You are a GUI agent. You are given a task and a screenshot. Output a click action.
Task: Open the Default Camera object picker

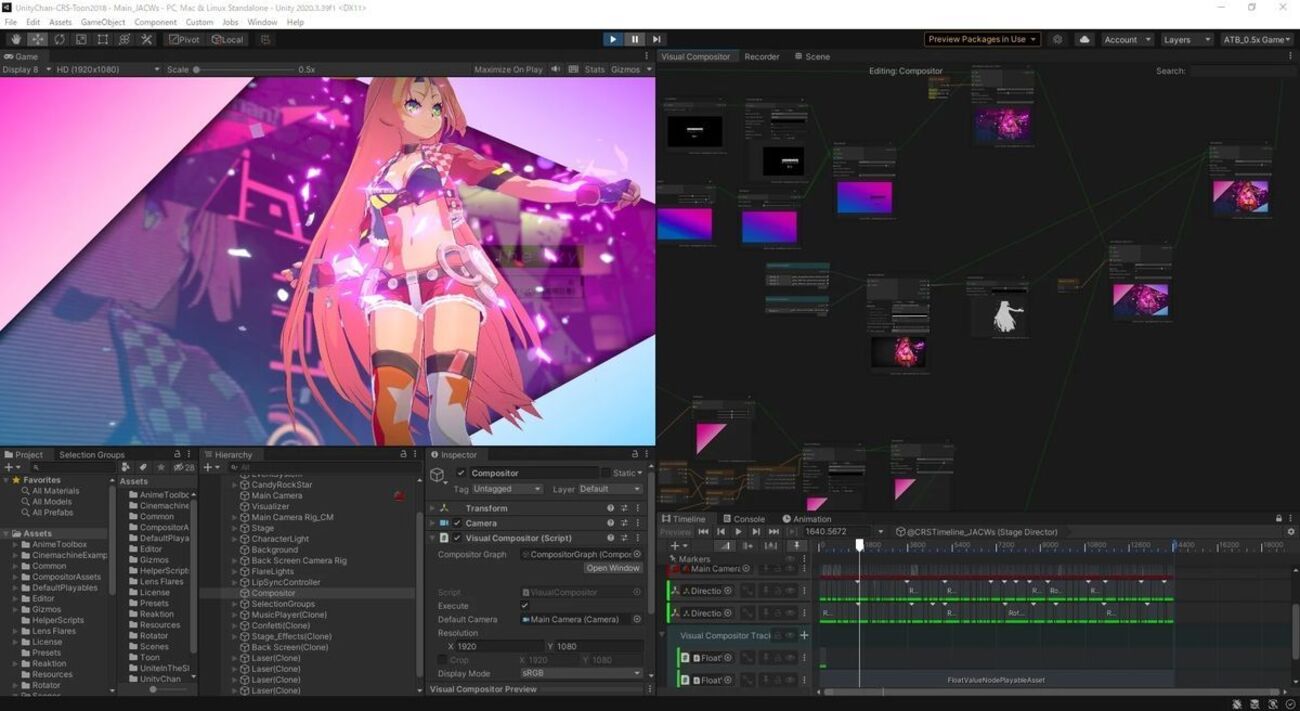coord(637,619)
